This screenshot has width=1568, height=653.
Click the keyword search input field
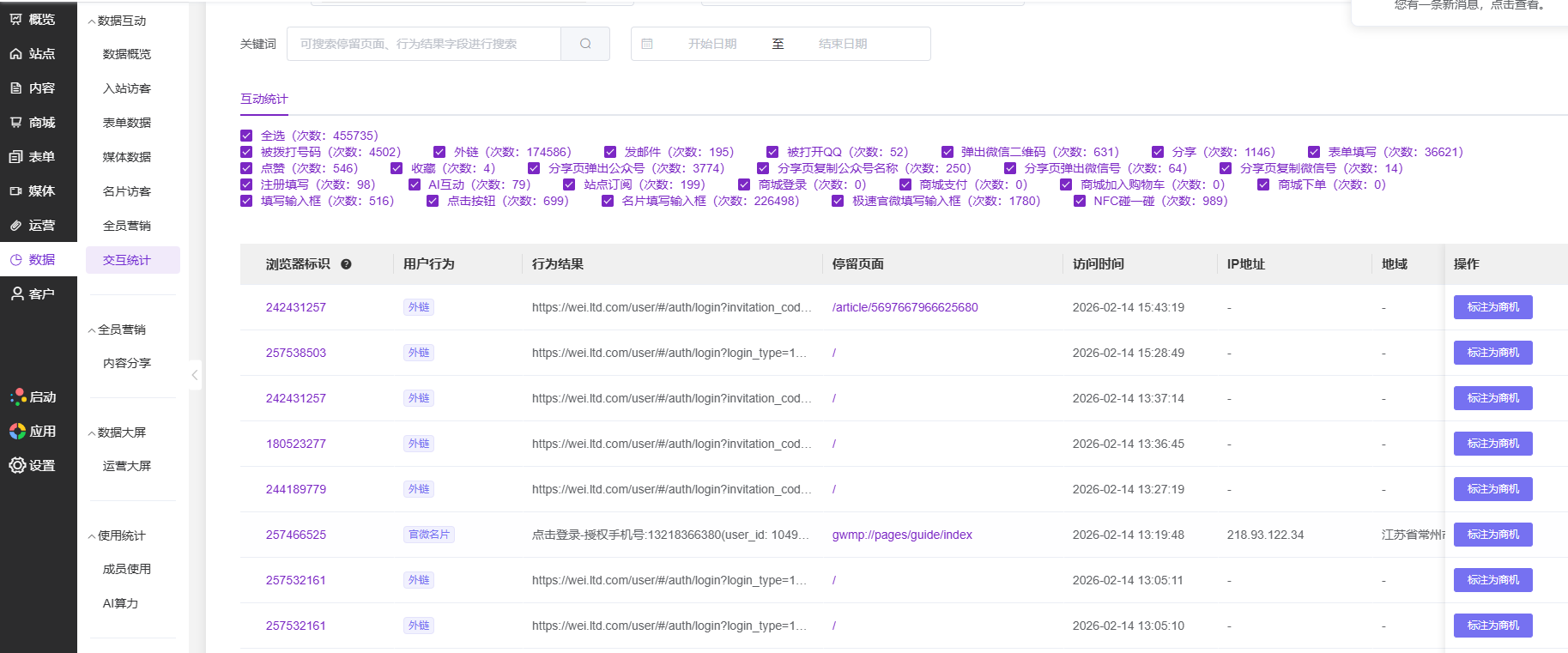click(x=424, y=44)
